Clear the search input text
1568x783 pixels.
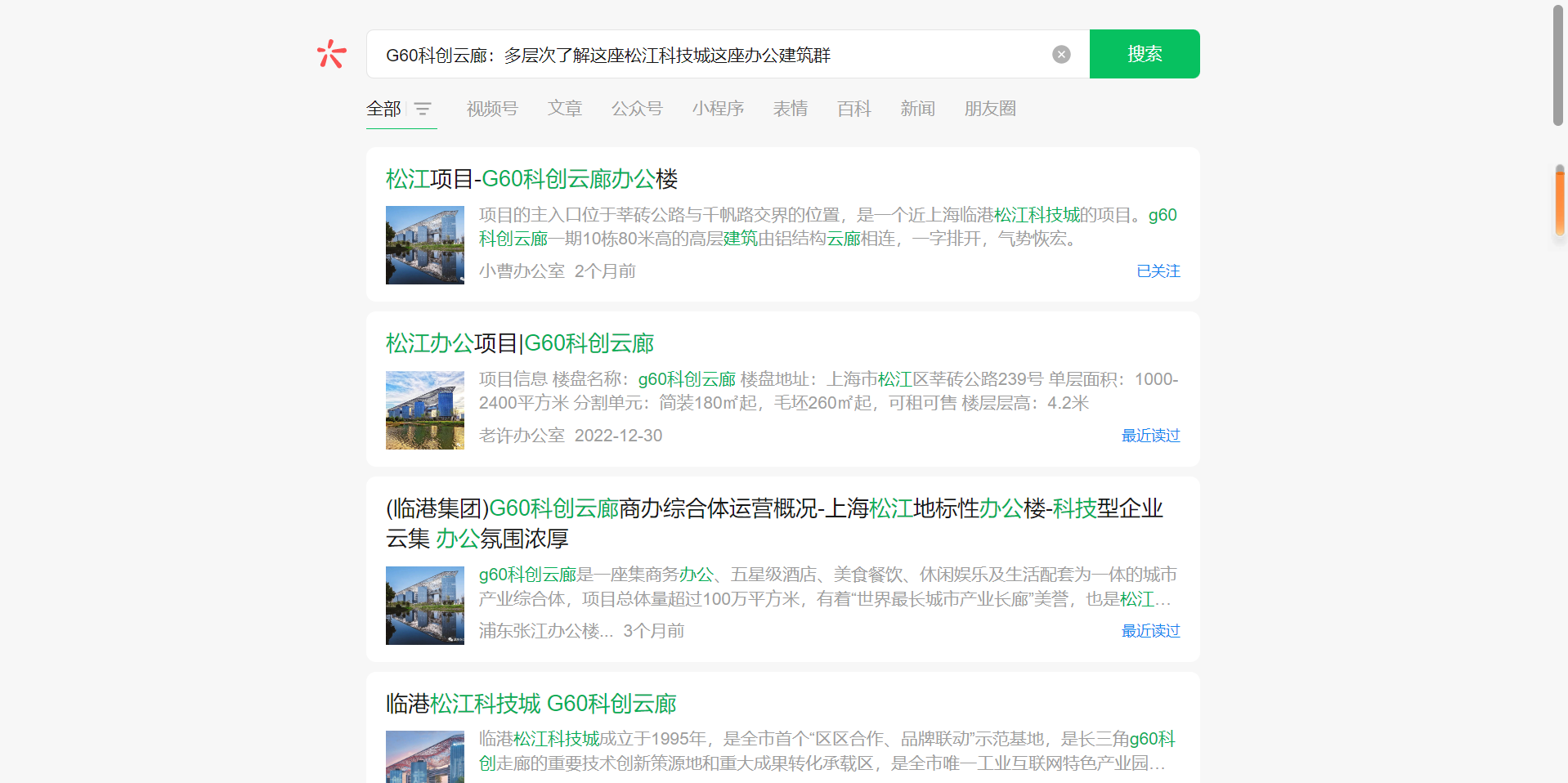point(1060,54)
